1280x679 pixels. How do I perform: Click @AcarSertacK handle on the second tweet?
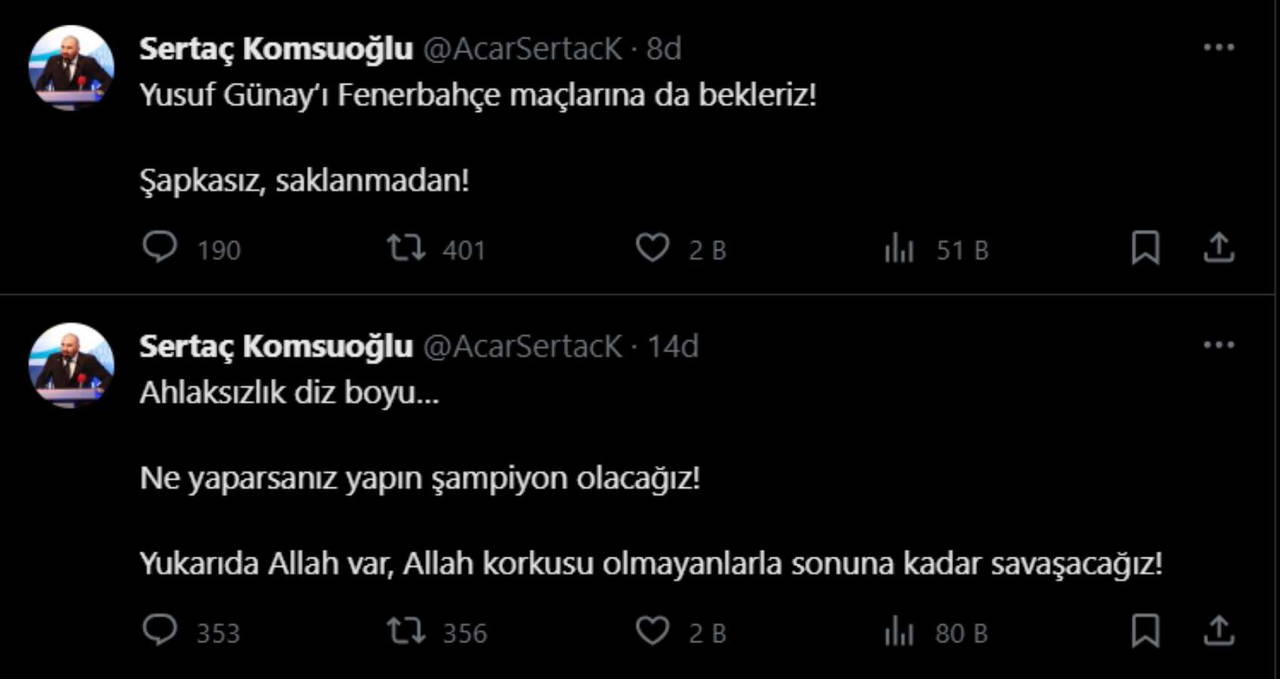pyautogui.click(x=522, y=346)
